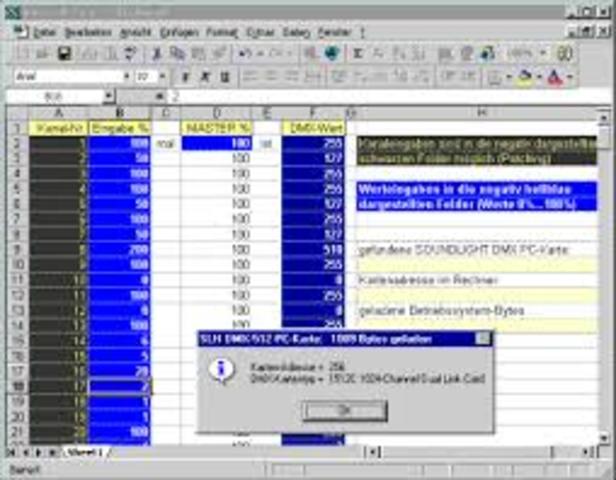Apply Currency style from formatting toolbar

[x=339, y=77]
